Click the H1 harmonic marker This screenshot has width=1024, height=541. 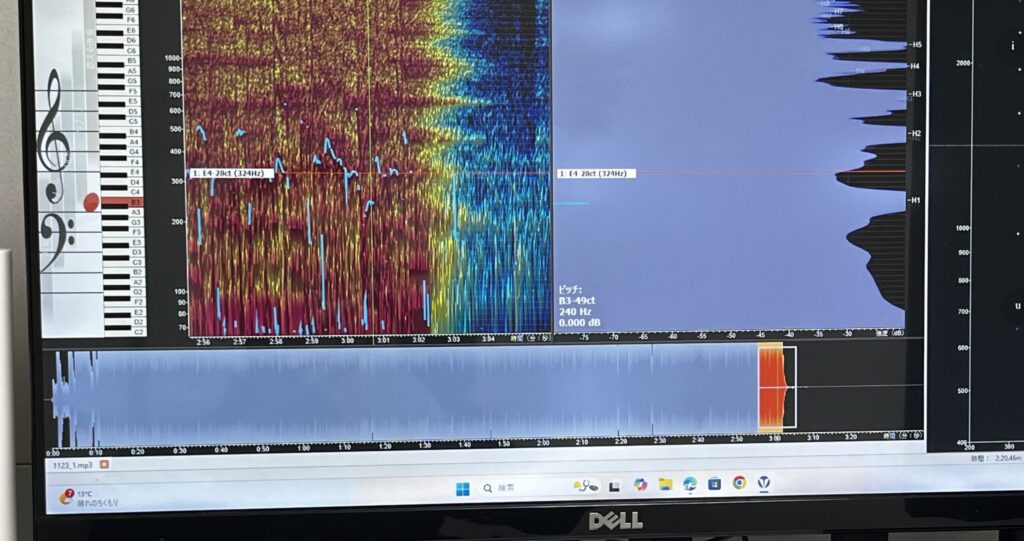914,201
